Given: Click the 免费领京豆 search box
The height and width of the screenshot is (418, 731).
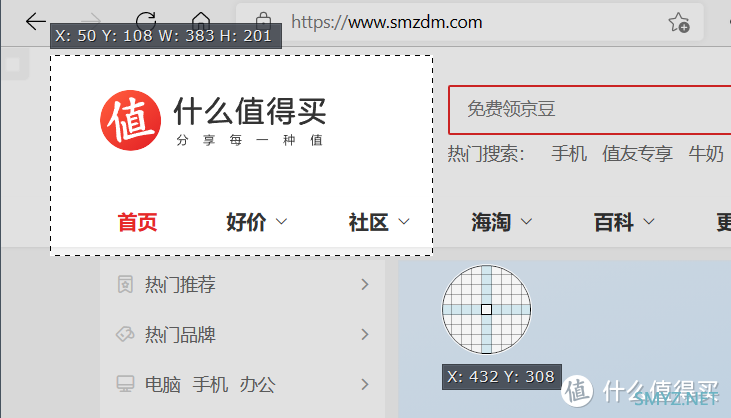Looking at the screenshot, I should click(590, 110).
